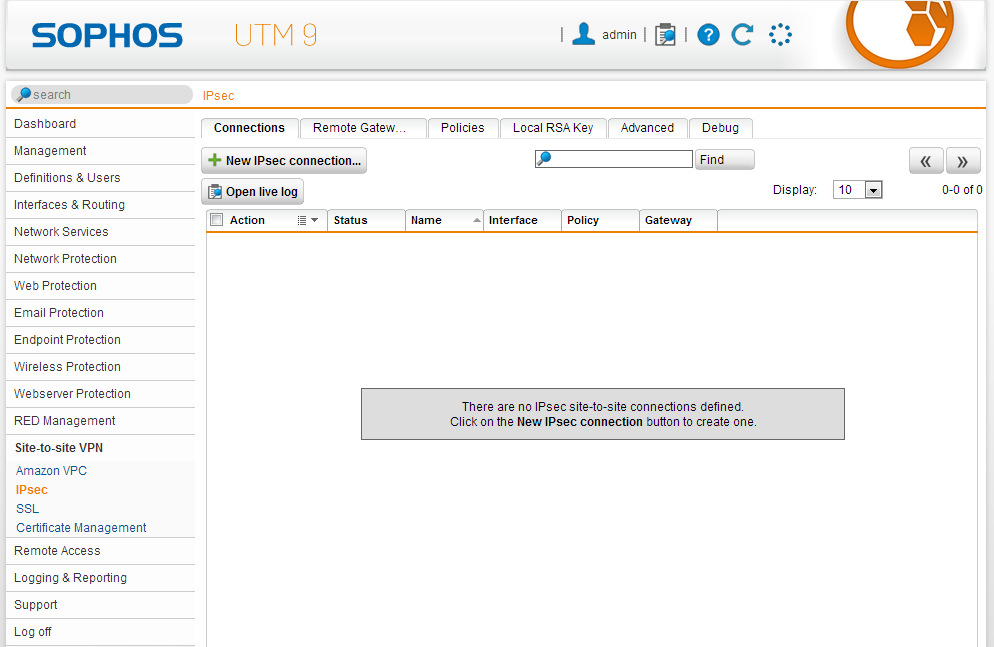
Task: Click the menu search input field
Action: (102, 94)
